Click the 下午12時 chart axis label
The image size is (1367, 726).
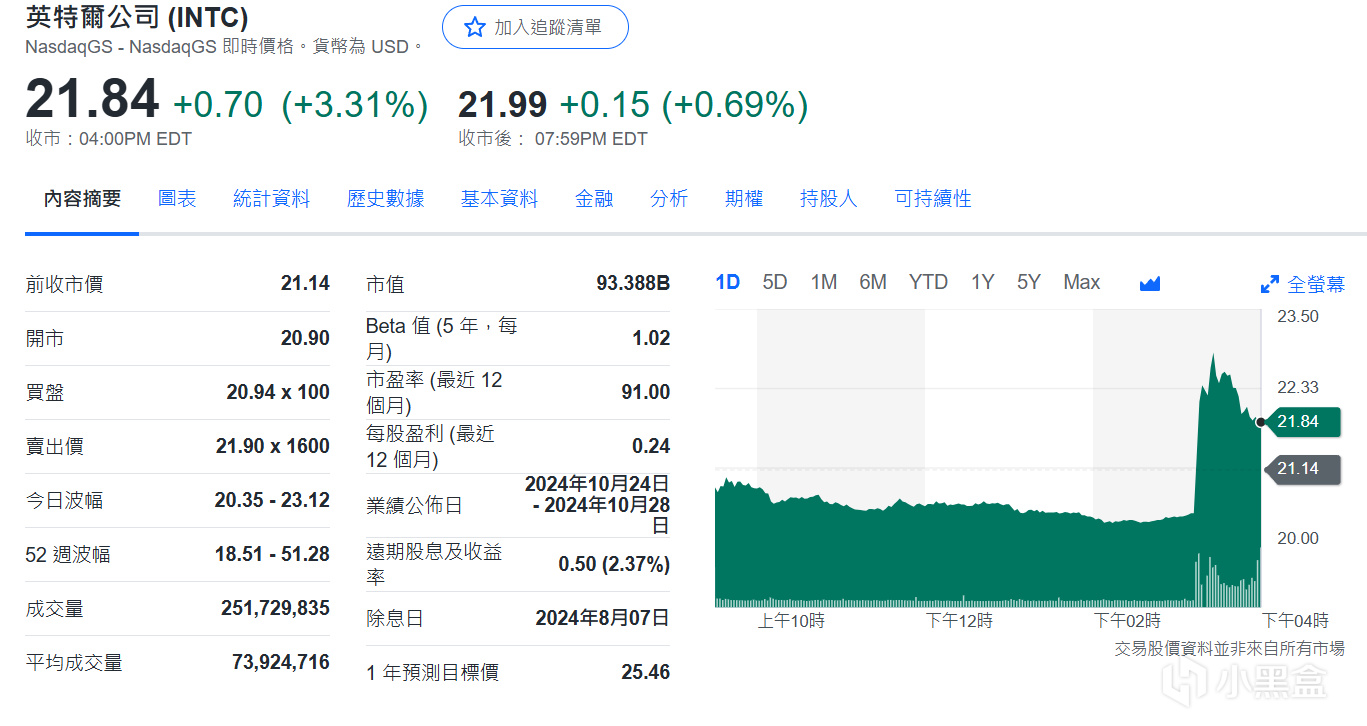point(959,621)
